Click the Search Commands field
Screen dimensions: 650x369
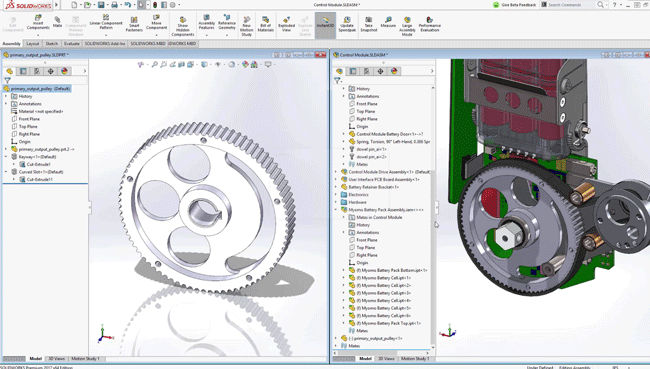coord(568,5)
